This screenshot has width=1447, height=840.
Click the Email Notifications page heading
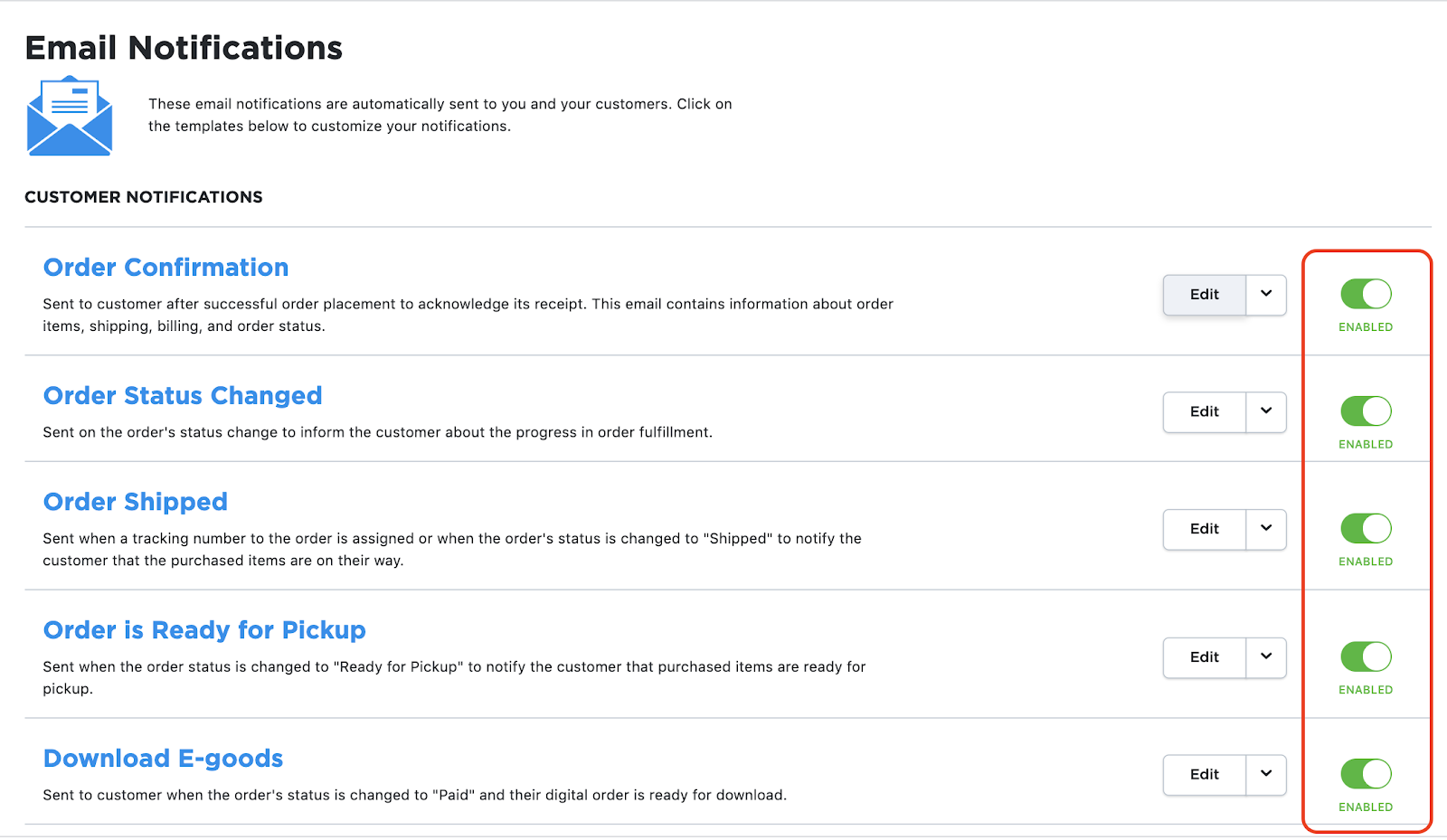[x=184, y=48]
